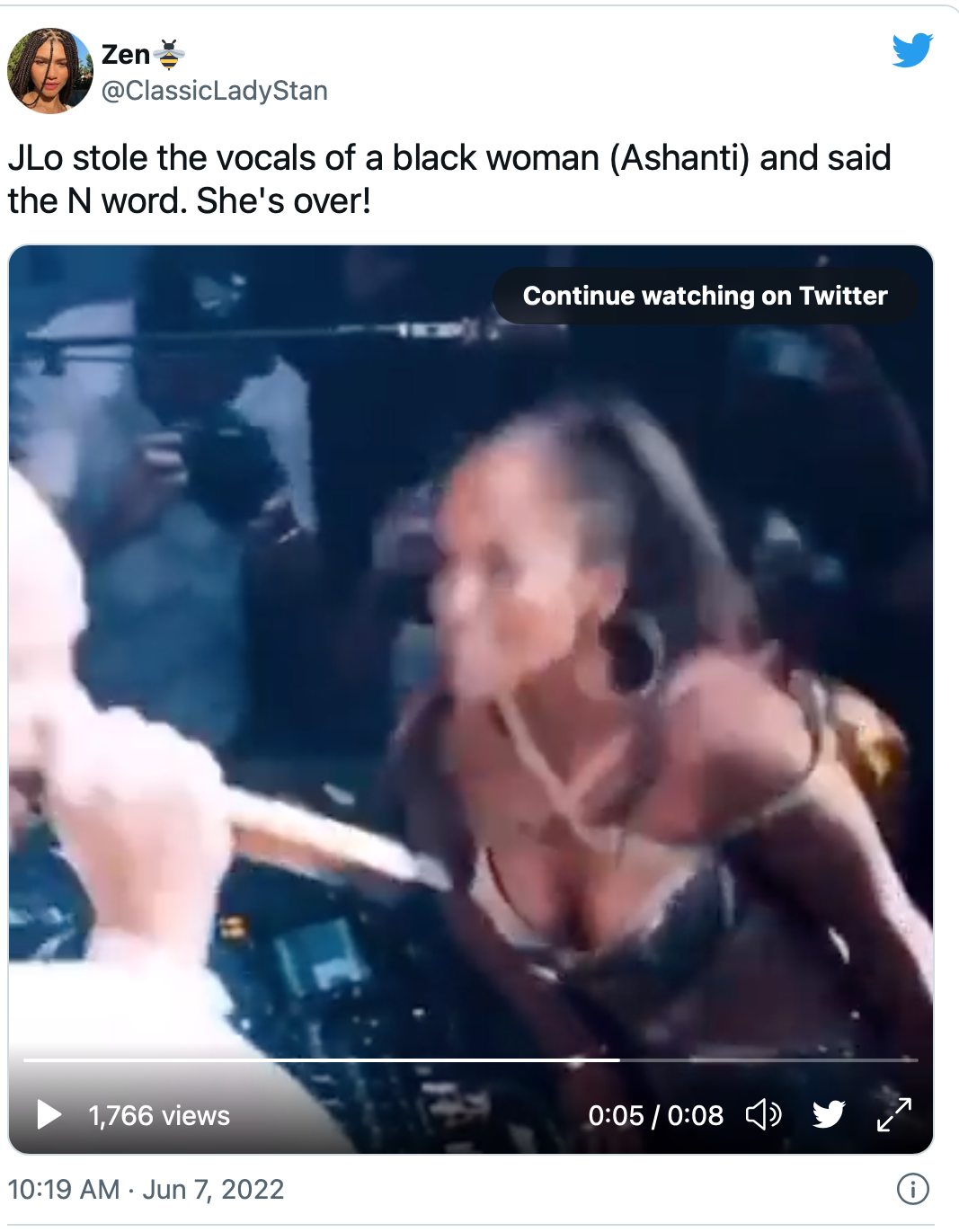The height and width of the screenshot is (1232, 959).
Task: Click the 1,766 views label
Action: (x=159, y=1115)
